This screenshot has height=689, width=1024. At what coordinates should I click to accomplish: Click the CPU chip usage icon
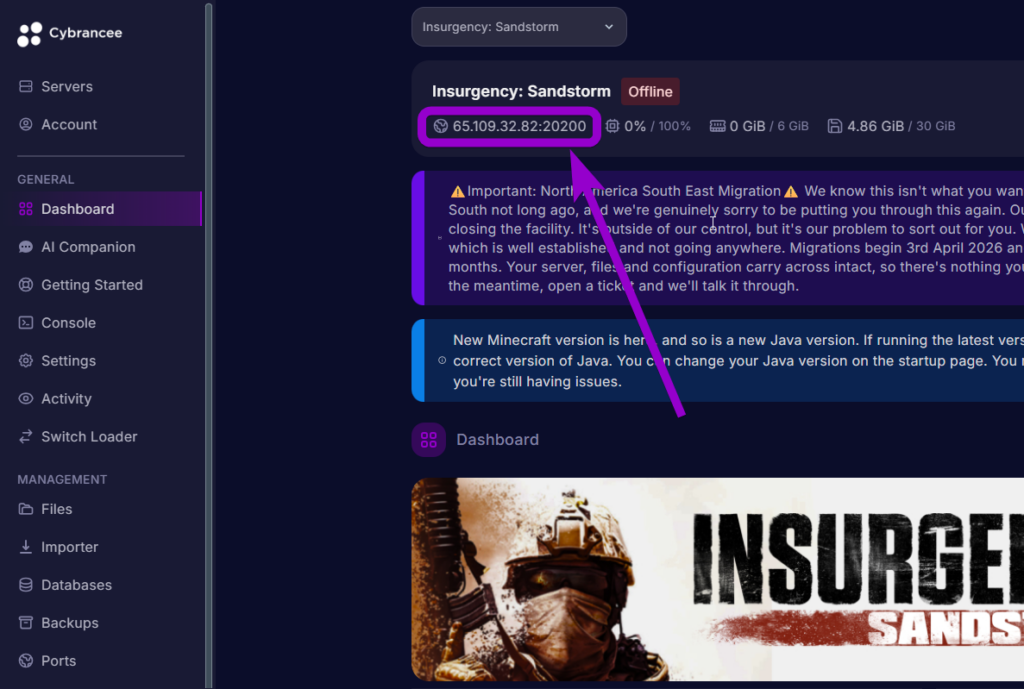(x=612, y=126)
